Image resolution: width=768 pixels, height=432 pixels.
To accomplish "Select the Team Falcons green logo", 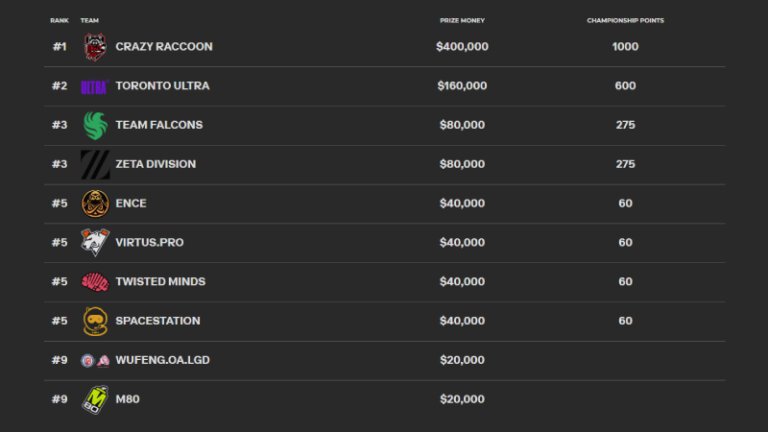I will pos(95,125).
